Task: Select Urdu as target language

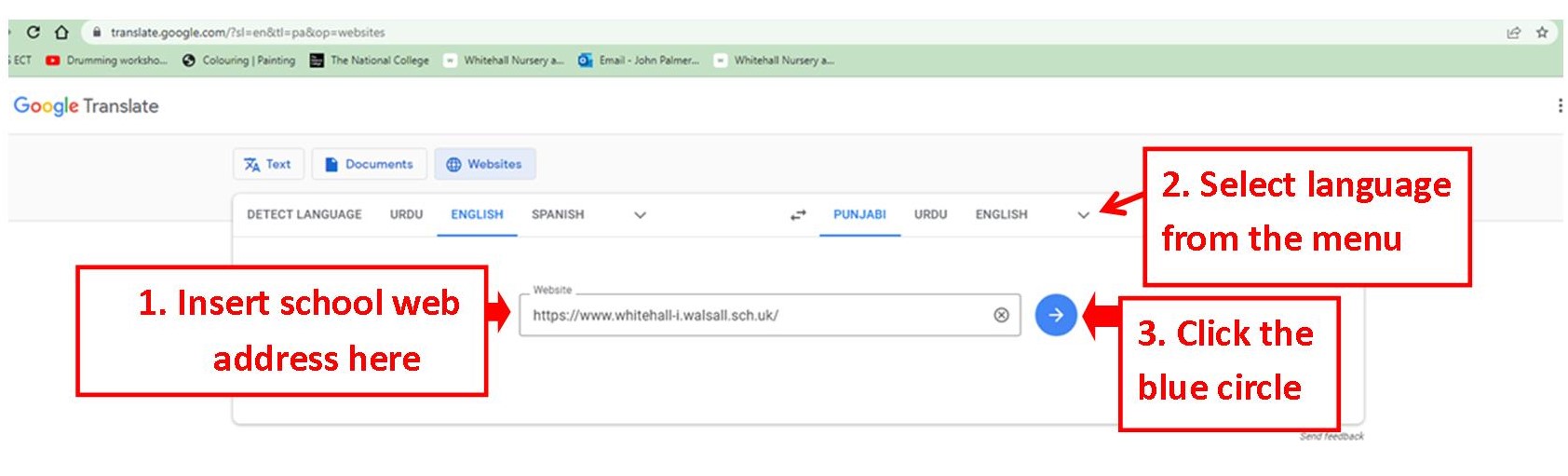Action: [x=930, y=214]
